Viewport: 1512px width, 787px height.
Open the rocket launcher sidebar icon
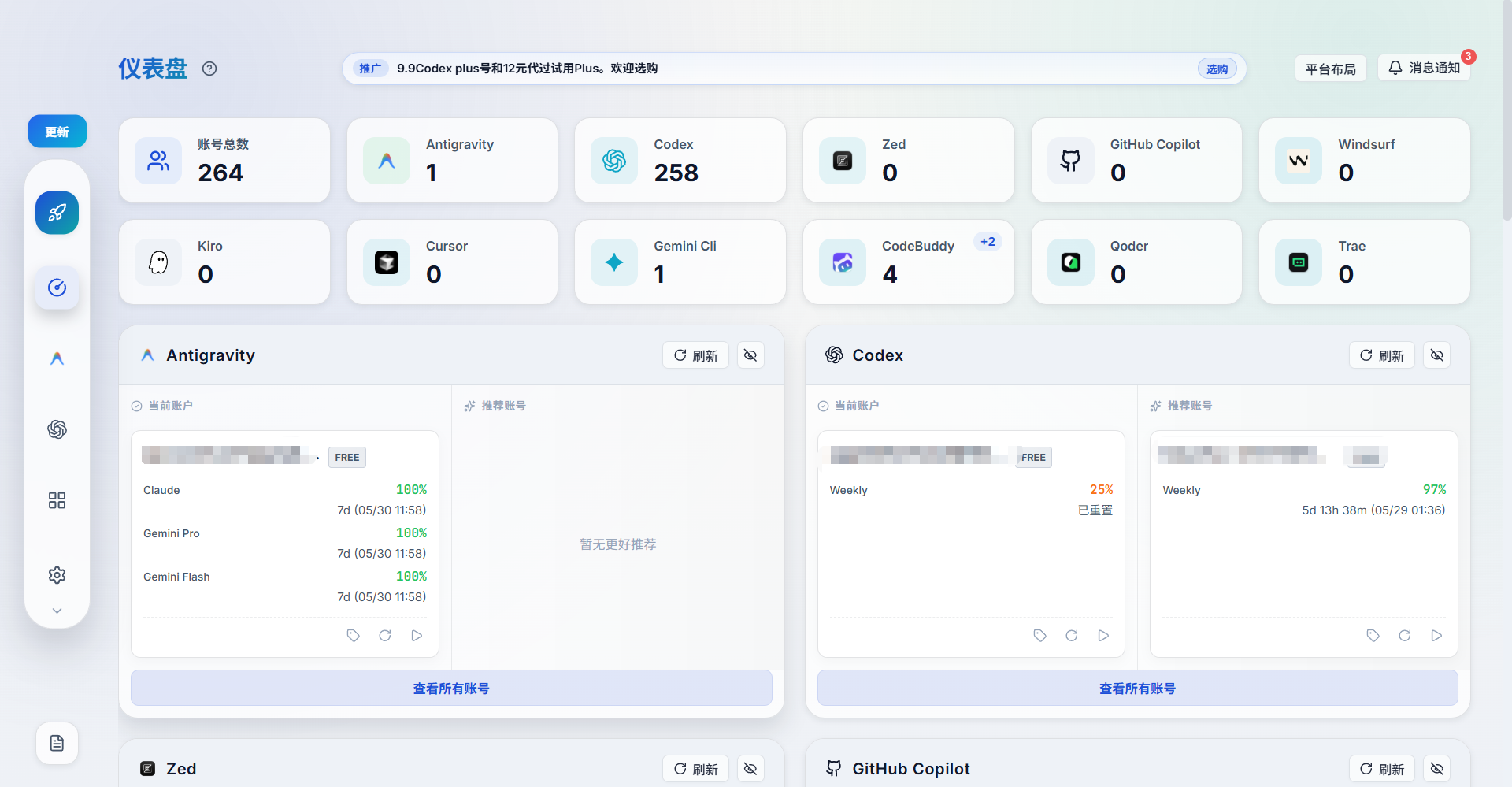coord(57,213)
